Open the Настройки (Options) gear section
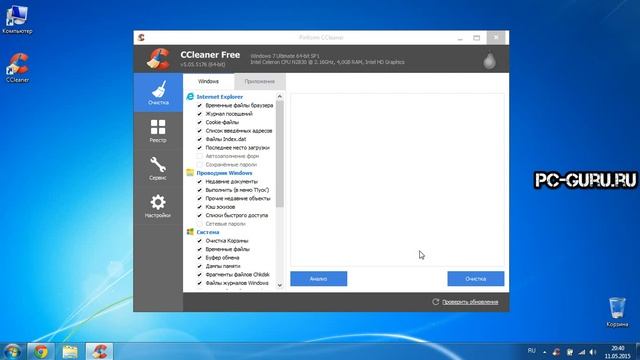 (x=158, y=206)
